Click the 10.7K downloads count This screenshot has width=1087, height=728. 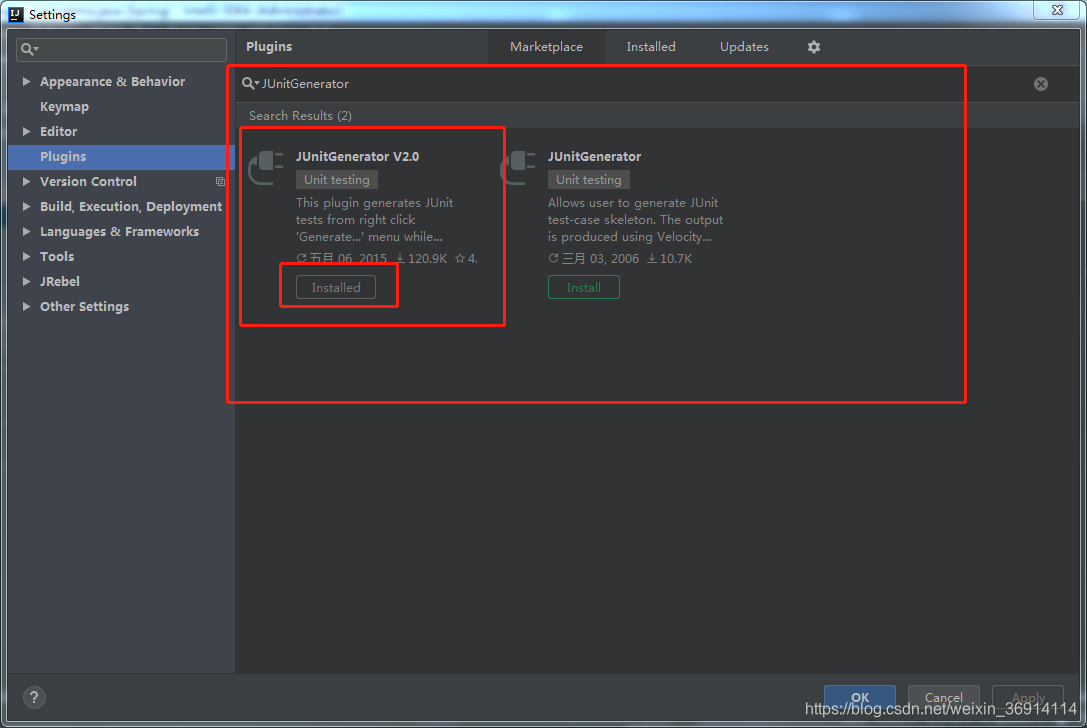point(670,259)
